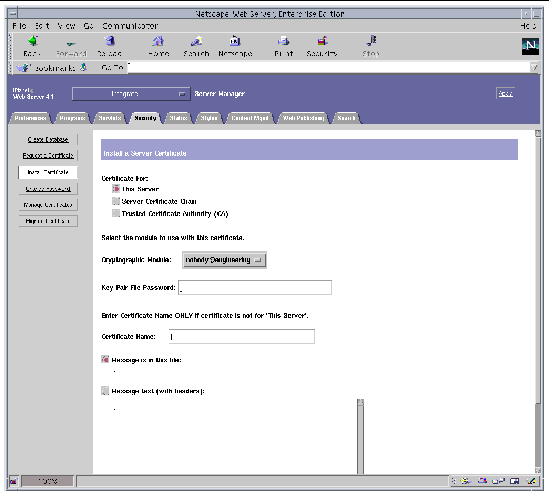Open the Help menu
549x496 pixels.
click(x=528, y=26)
